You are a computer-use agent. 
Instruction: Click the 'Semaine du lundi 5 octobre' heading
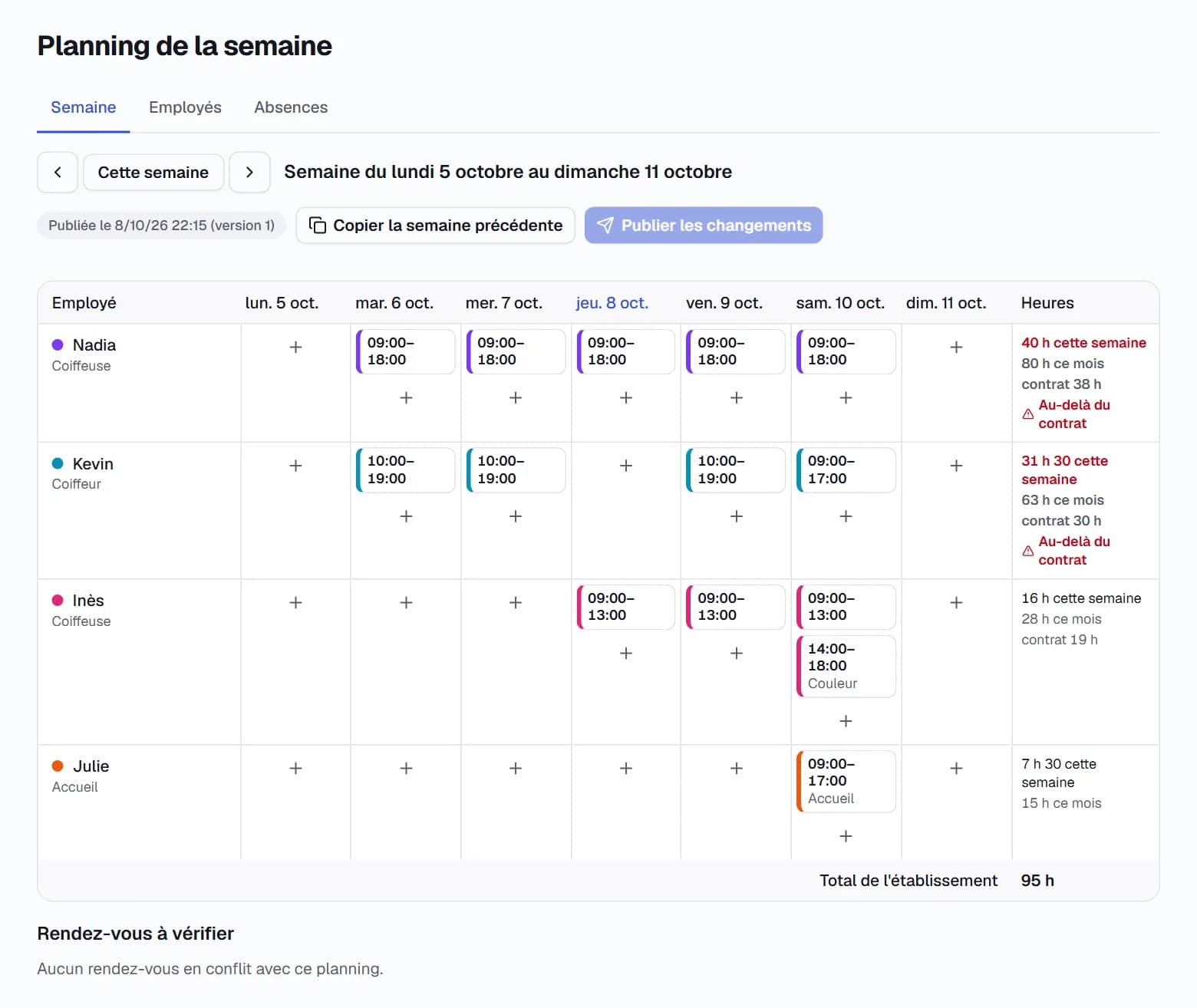tap(508, 172)
